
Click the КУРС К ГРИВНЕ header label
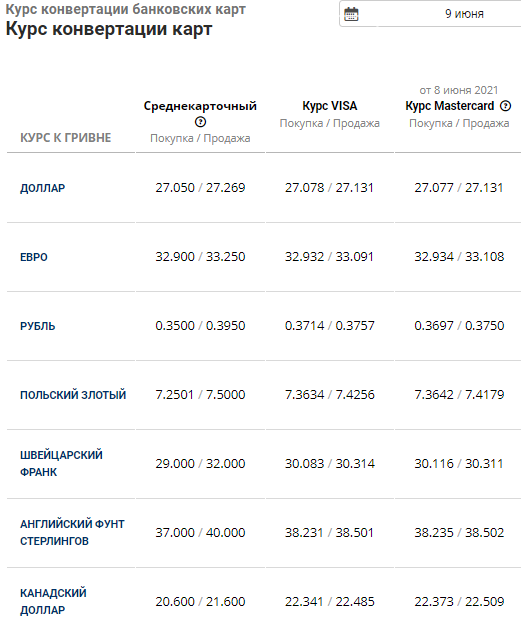click(66, 138)
